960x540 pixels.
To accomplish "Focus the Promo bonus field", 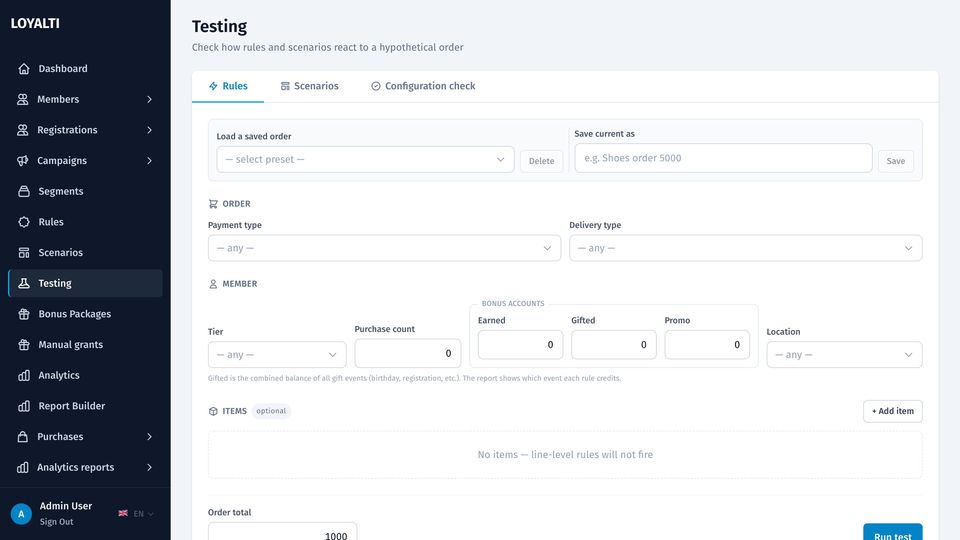I will pyautogui.click(x=707, y=345).
